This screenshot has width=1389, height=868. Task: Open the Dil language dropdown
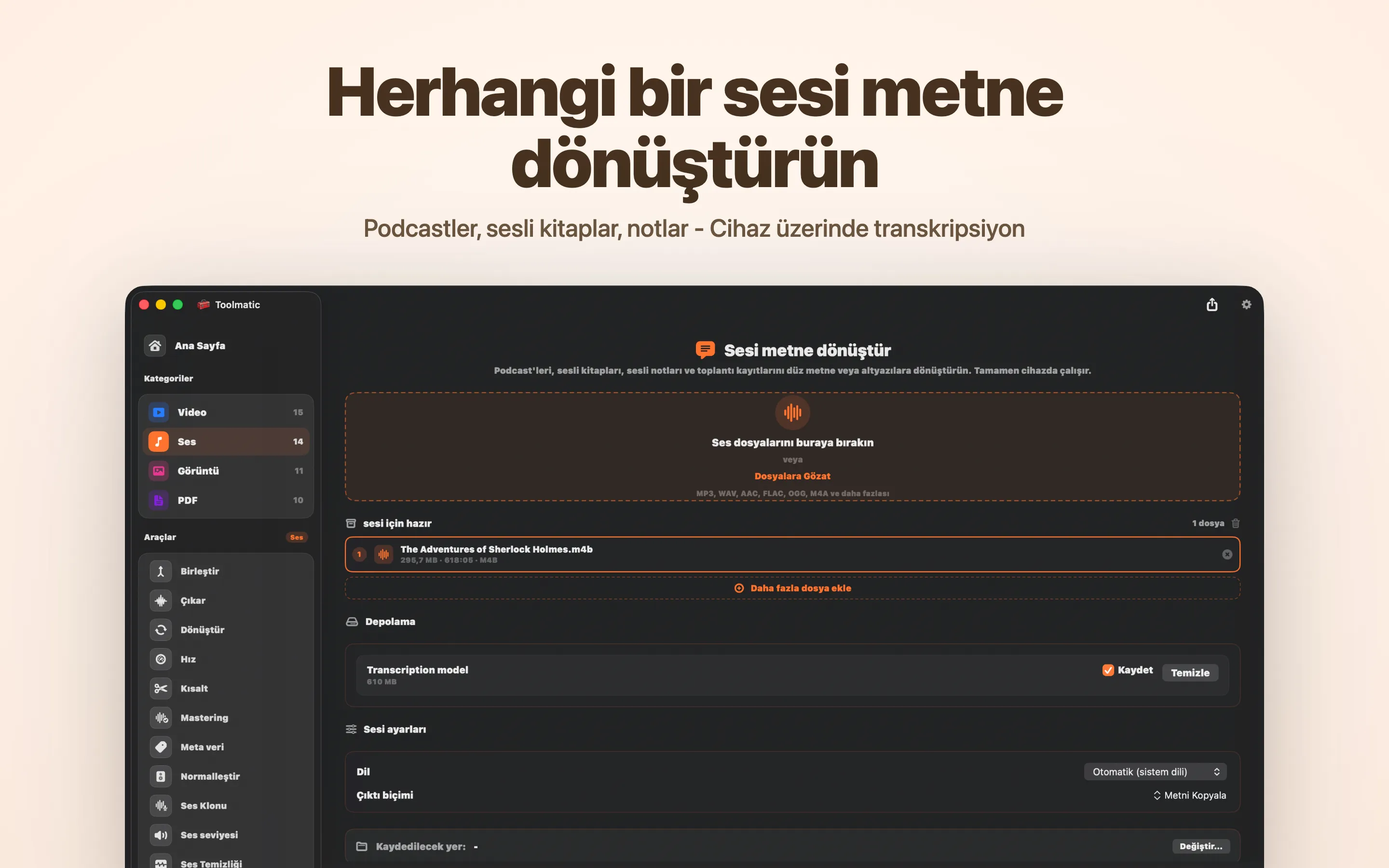[1155, 772]
